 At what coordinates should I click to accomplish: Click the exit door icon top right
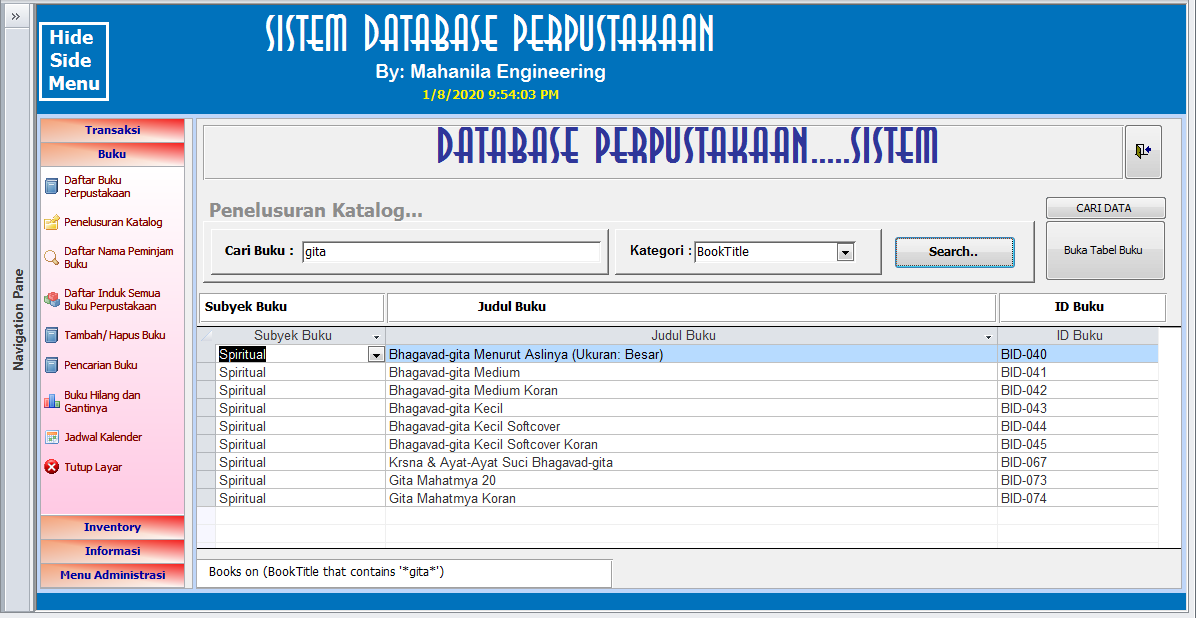(1142, 151)
